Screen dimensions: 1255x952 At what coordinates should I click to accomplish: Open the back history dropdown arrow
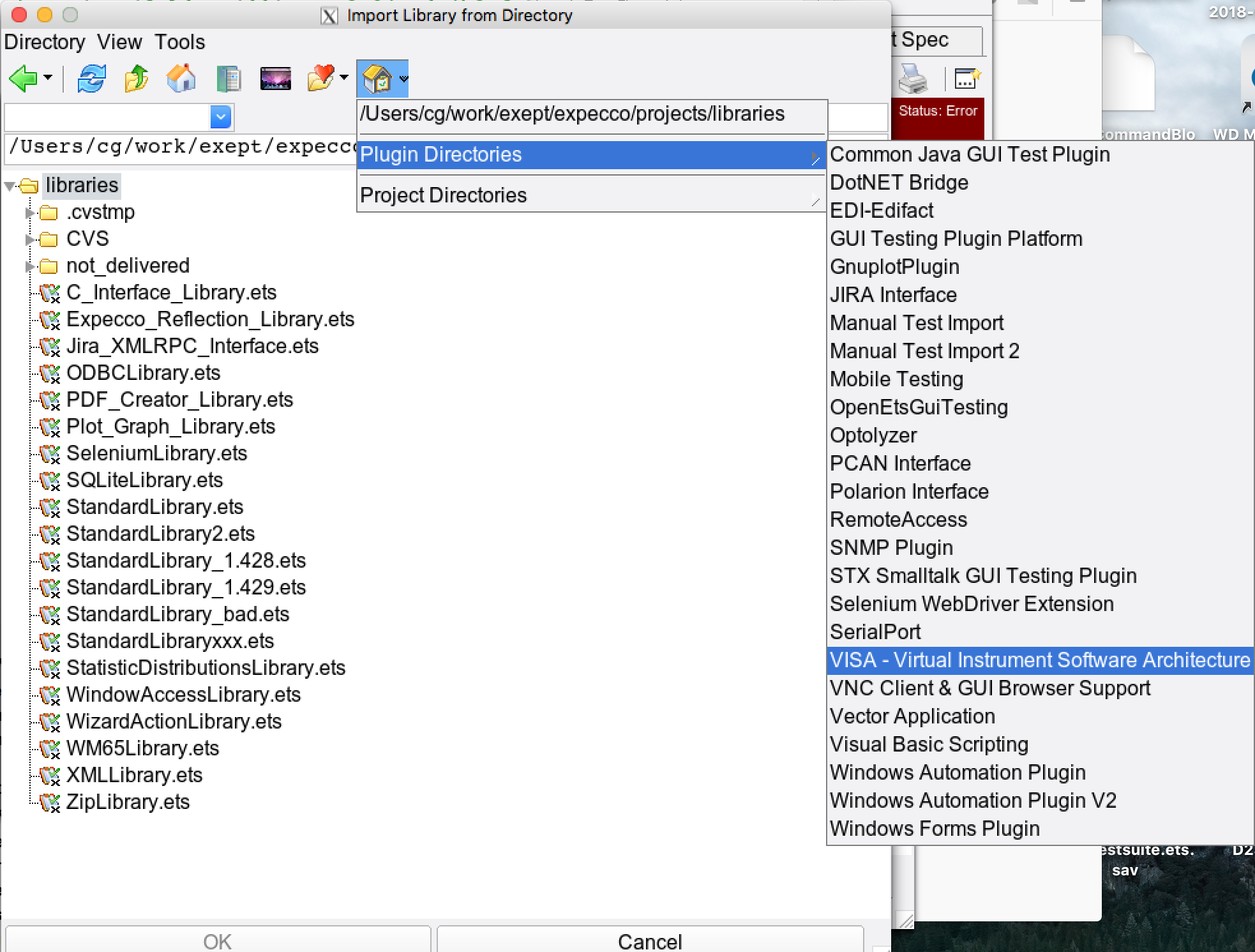tap(49, 78)
